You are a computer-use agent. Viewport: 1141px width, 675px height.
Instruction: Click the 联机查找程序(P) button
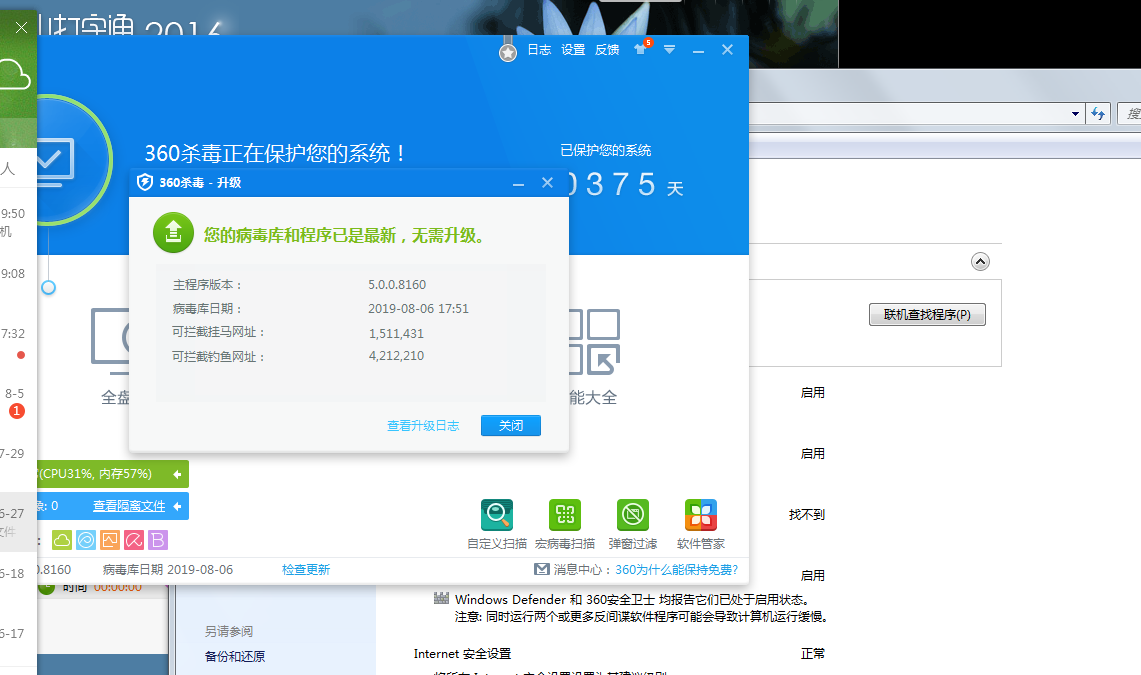[927, 313]
